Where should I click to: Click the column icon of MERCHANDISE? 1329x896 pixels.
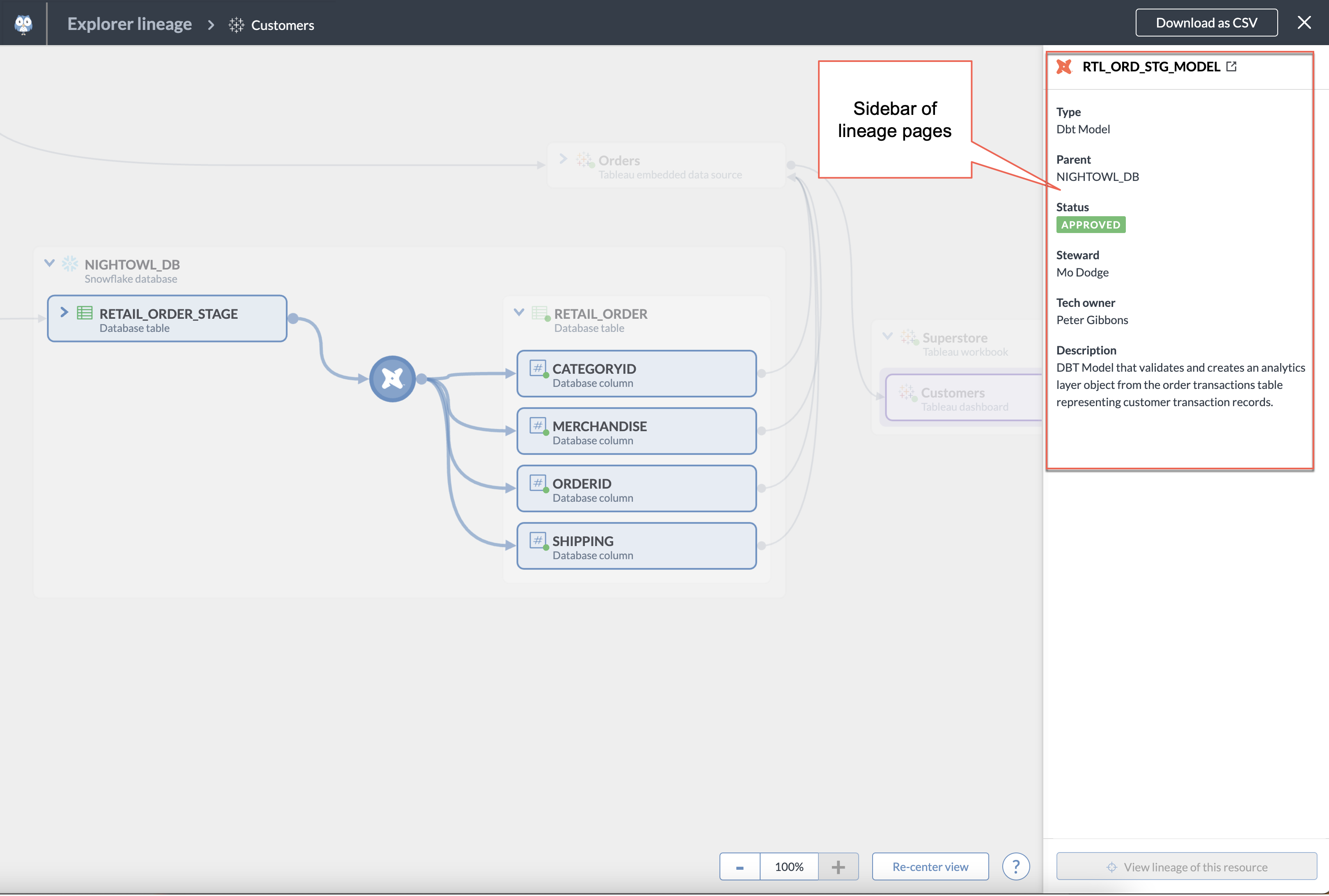point(538,426)
